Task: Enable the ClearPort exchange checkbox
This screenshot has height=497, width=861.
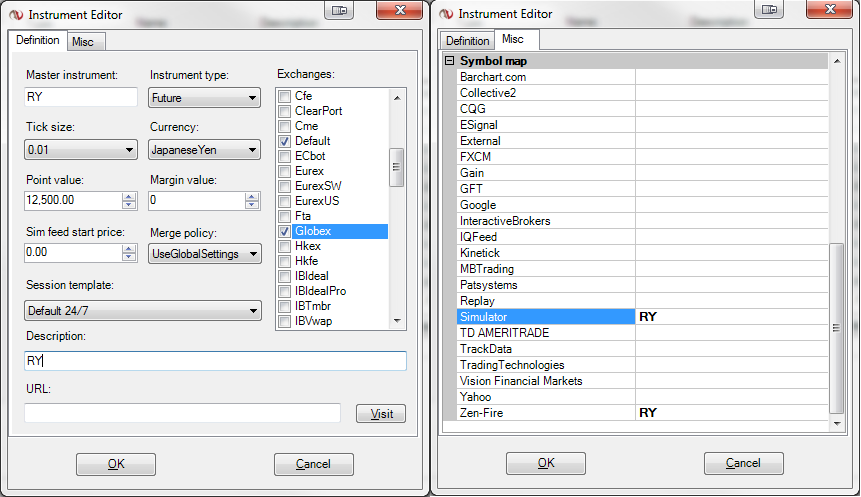Action: click(284, 111)
